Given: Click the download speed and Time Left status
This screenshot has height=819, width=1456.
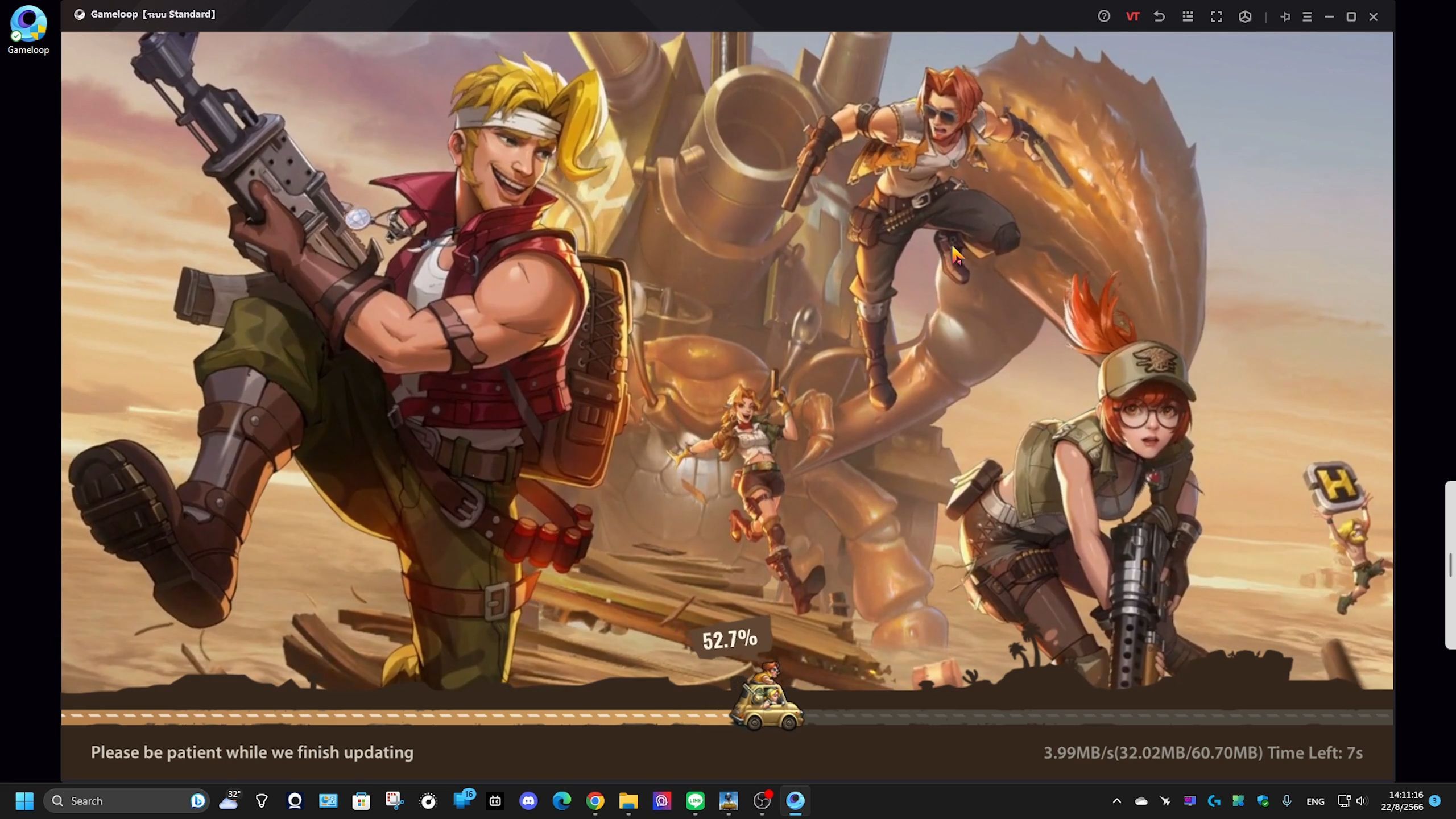Looking at the screenshot, I should [x=1203, y=752].
